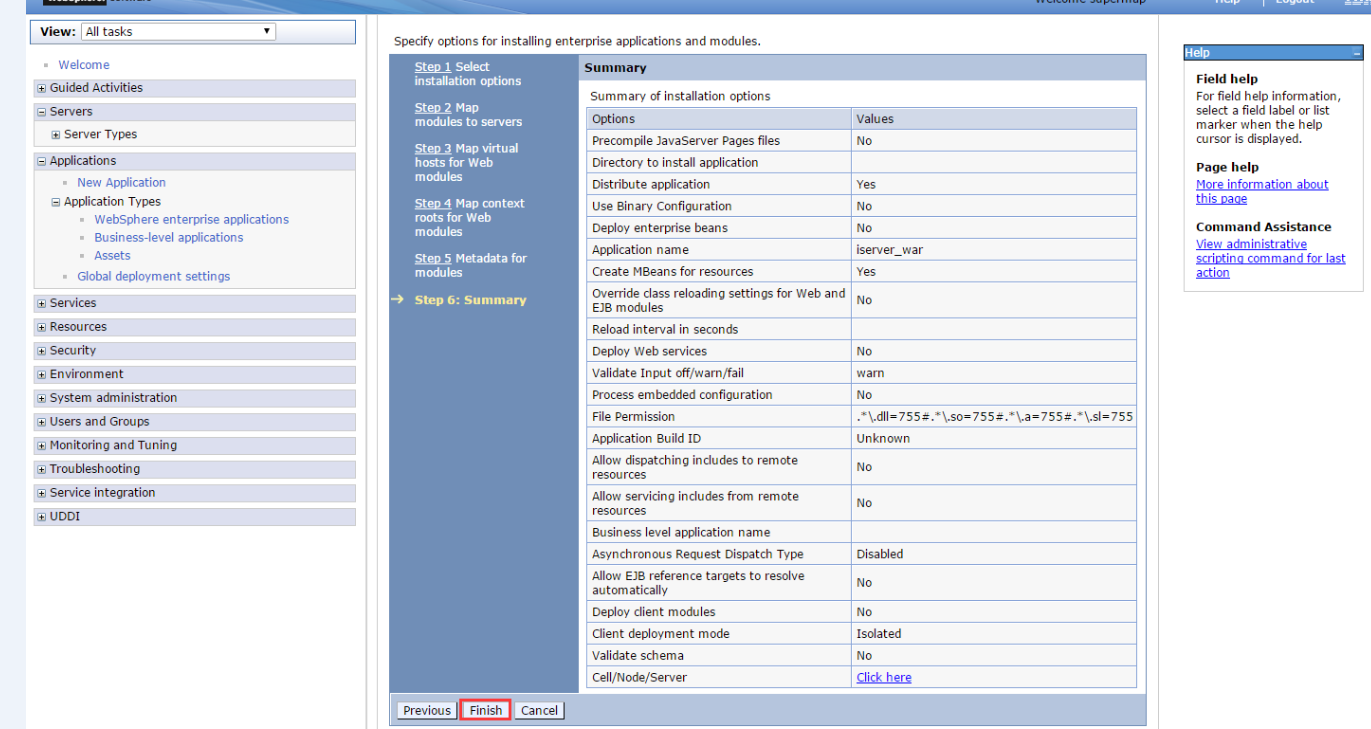The width and height of the screenshot is (1371, 729).
Task: Open More information about this page
Action: pyautogui.click(x=1262, y=191)
